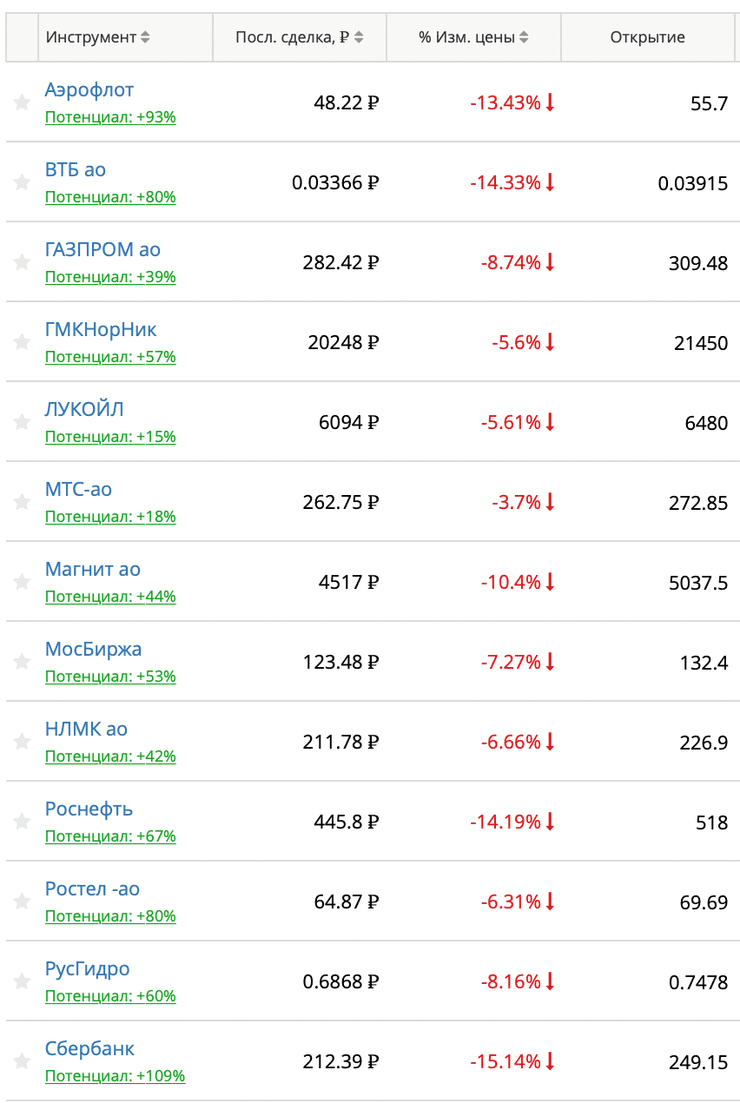Sort by % Изм. цены column
This screenshot has width=740, height=1103.
pyautogui.click(x=473, y=38)
